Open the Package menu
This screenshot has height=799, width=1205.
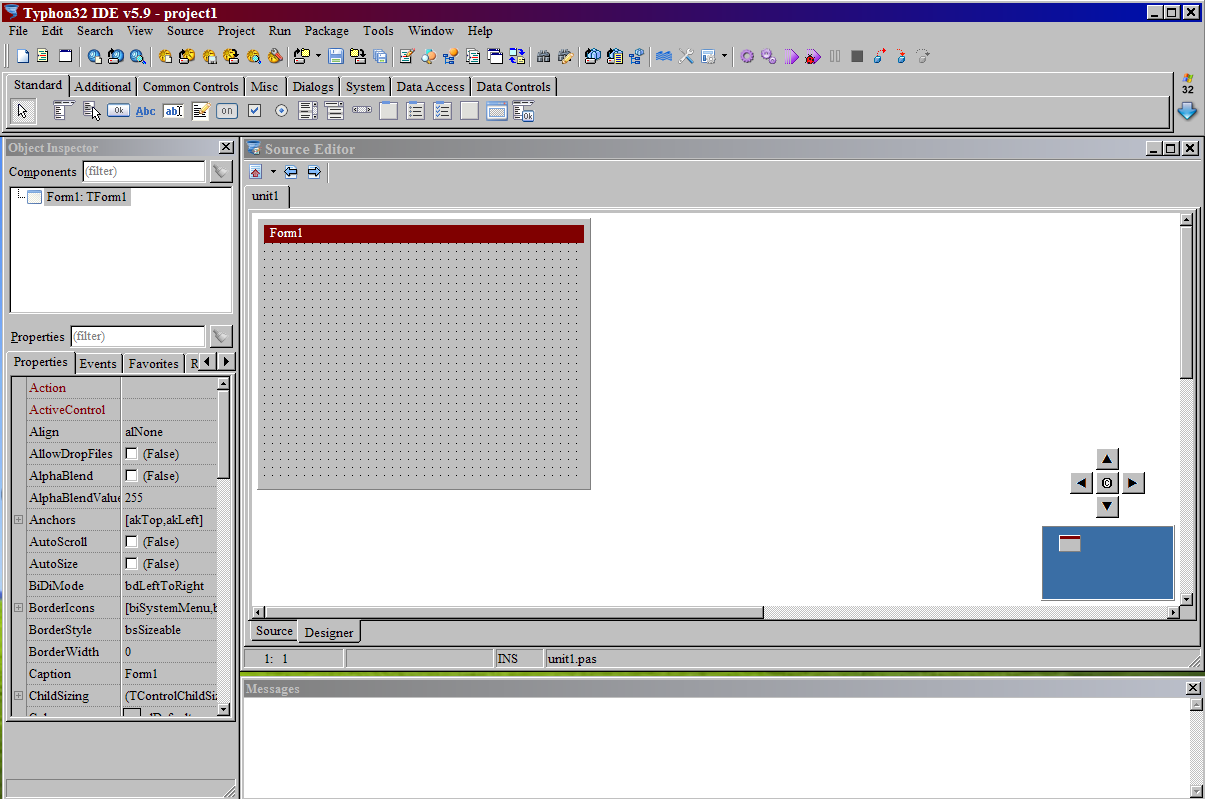[x=327, y=31]
